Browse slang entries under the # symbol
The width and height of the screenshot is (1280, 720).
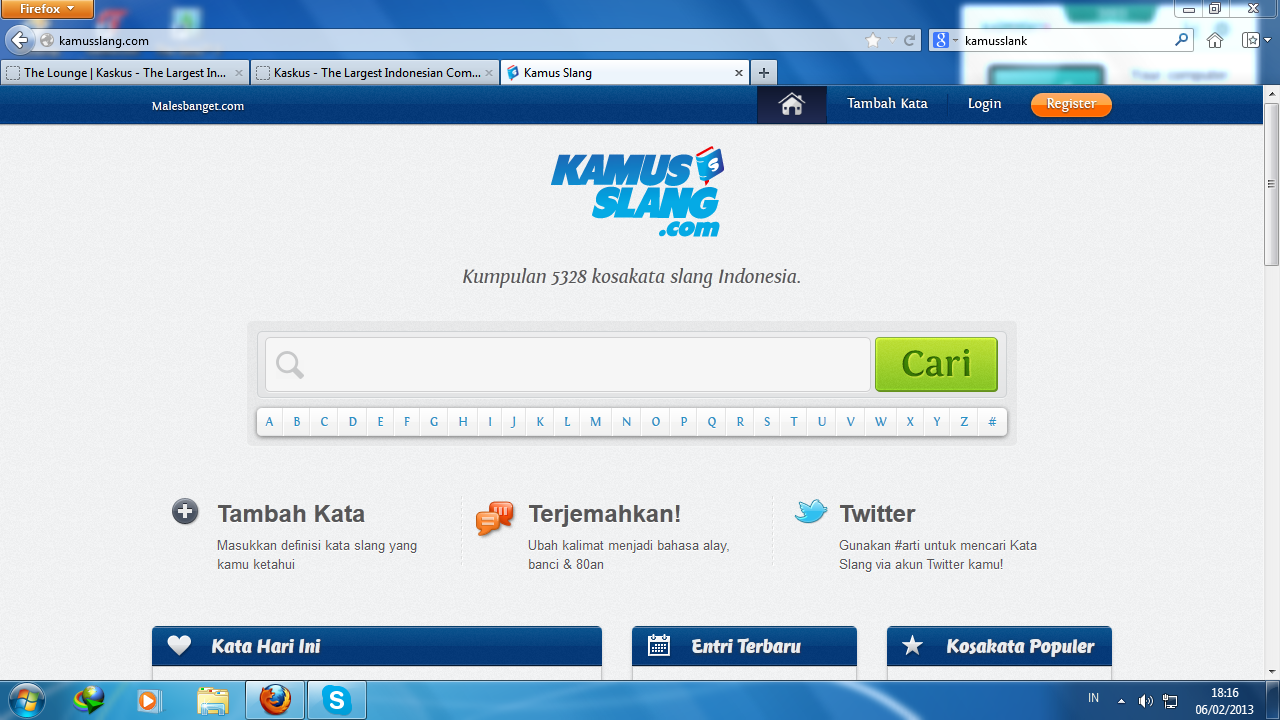[x=992, y=422]
